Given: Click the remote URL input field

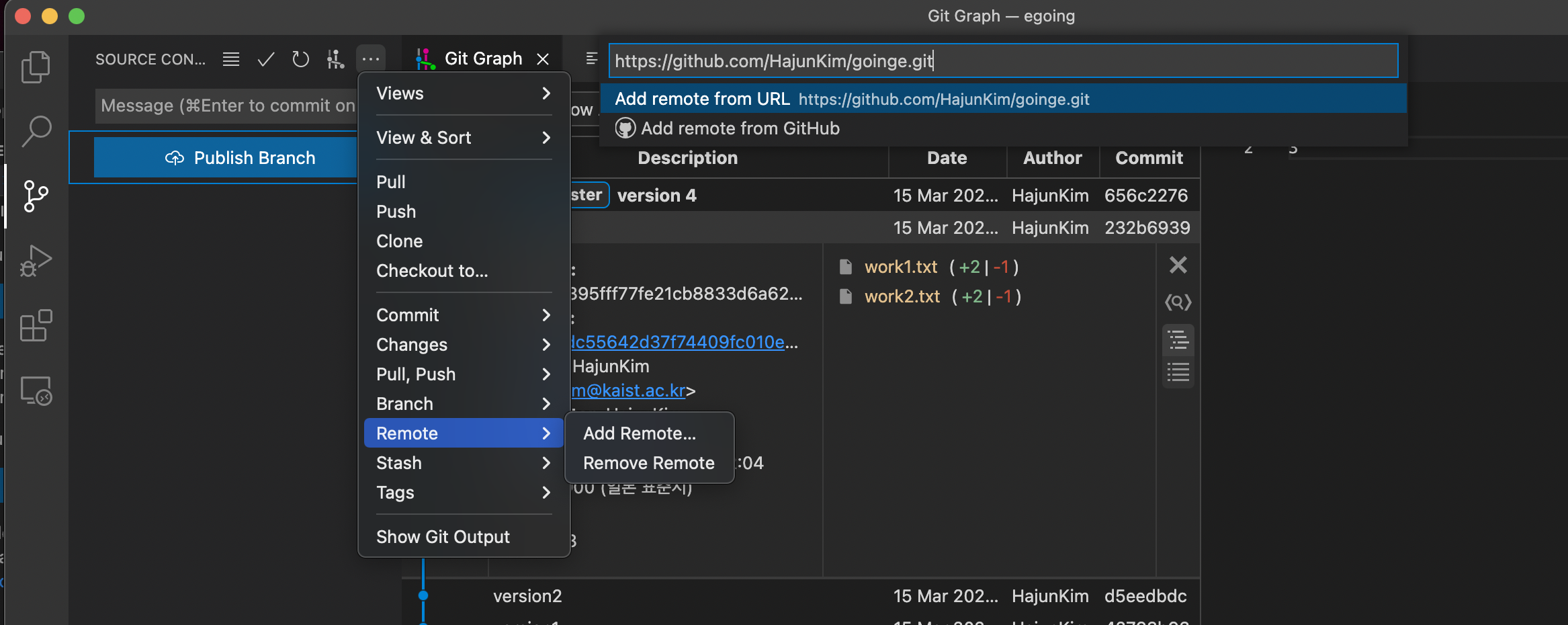Looking at the screenshot, I should tap(1003, 60).
